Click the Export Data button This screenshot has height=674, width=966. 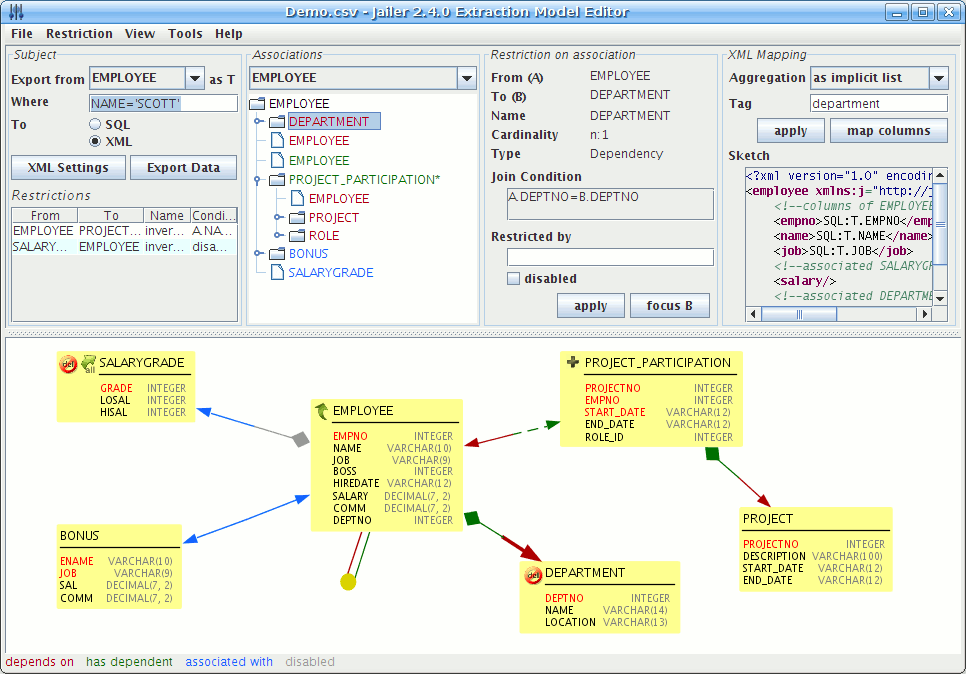[183, 168]
